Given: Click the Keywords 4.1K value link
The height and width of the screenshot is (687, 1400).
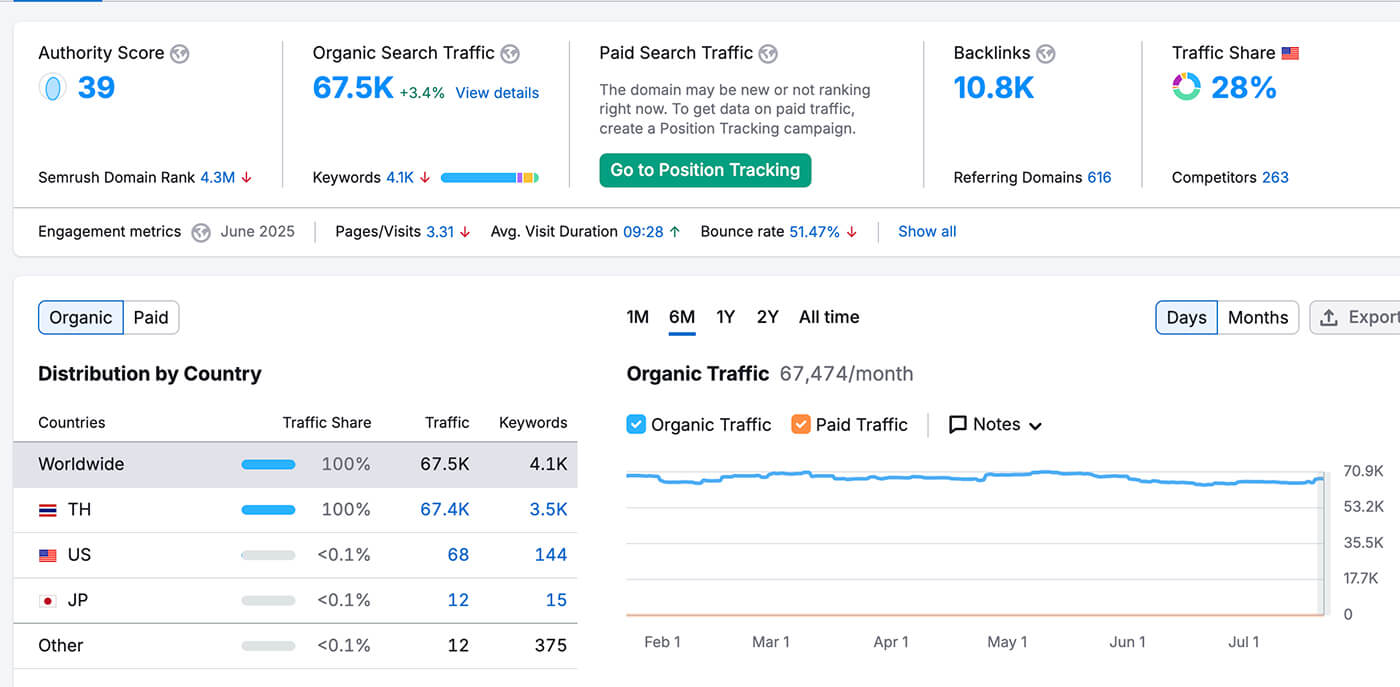Looking at the screenshot, I should pos(400,178).
